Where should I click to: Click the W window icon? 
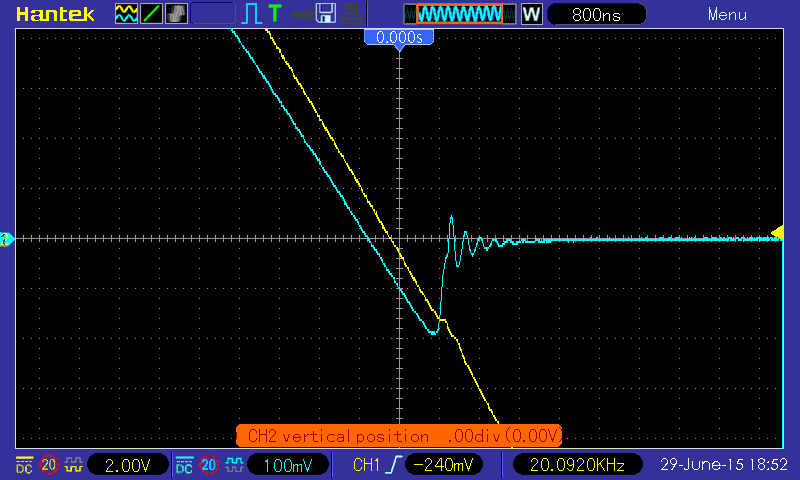[532, 14]
